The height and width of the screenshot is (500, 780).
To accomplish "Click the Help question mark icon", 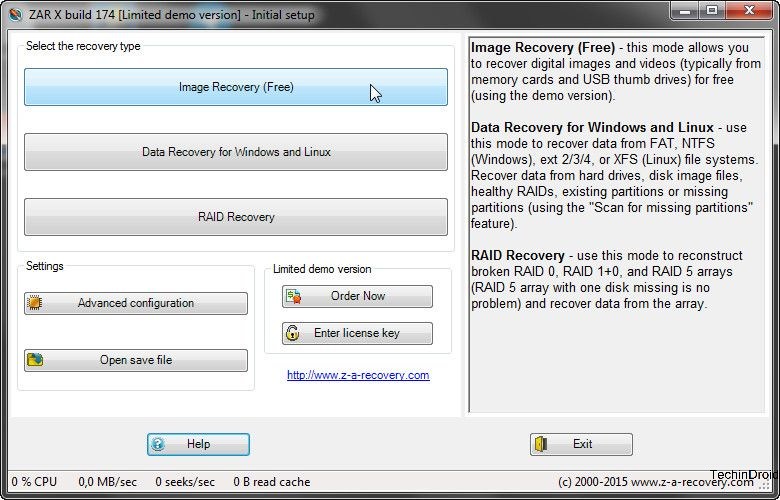I will tap(158, 444).
